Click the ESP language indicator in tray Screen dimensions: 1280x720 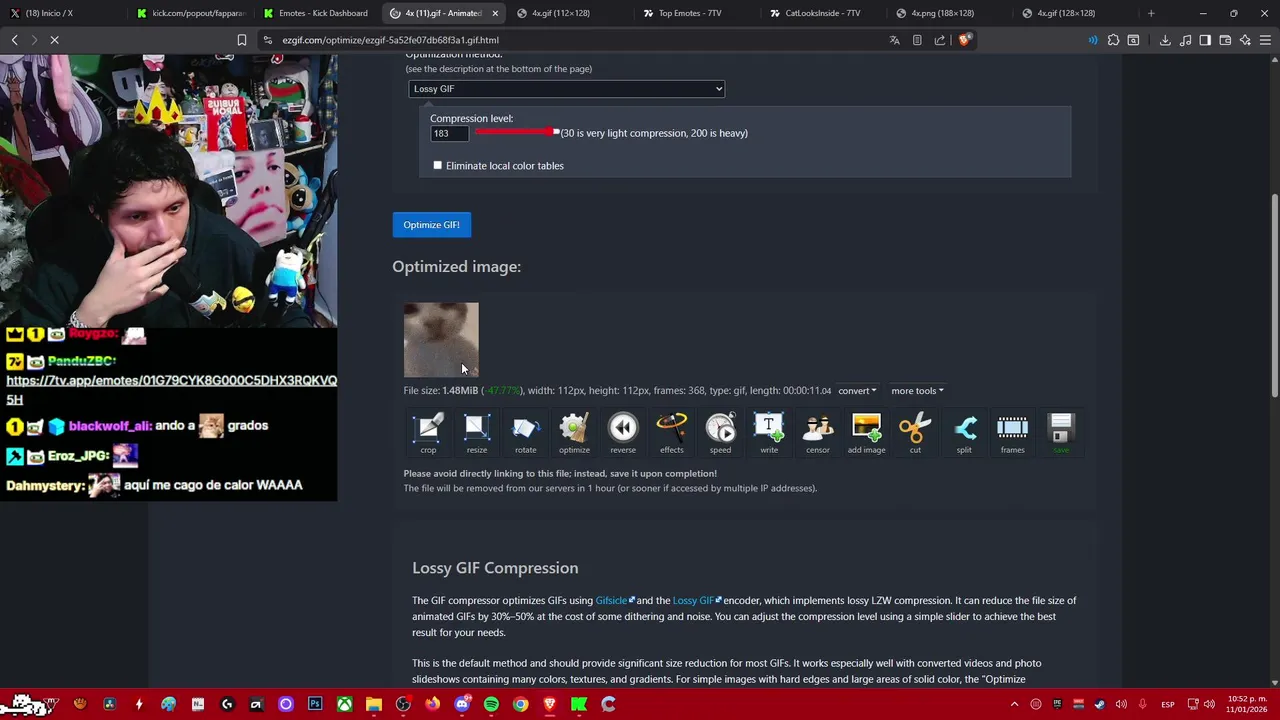(x=1167, y=704)
